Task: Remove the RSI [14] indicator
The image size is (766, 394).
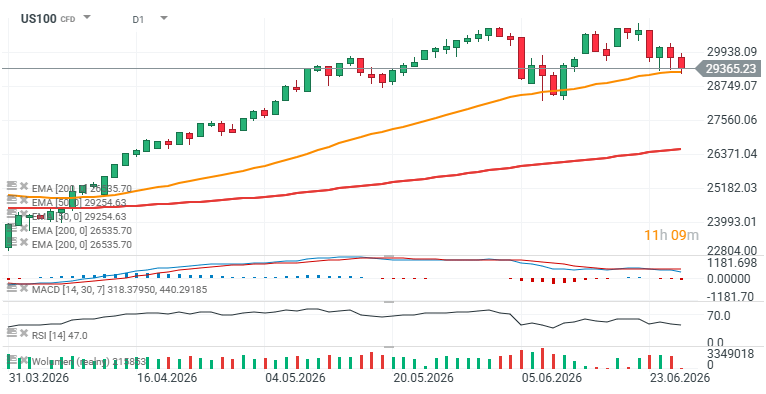Action: click(x=23, y=333)
